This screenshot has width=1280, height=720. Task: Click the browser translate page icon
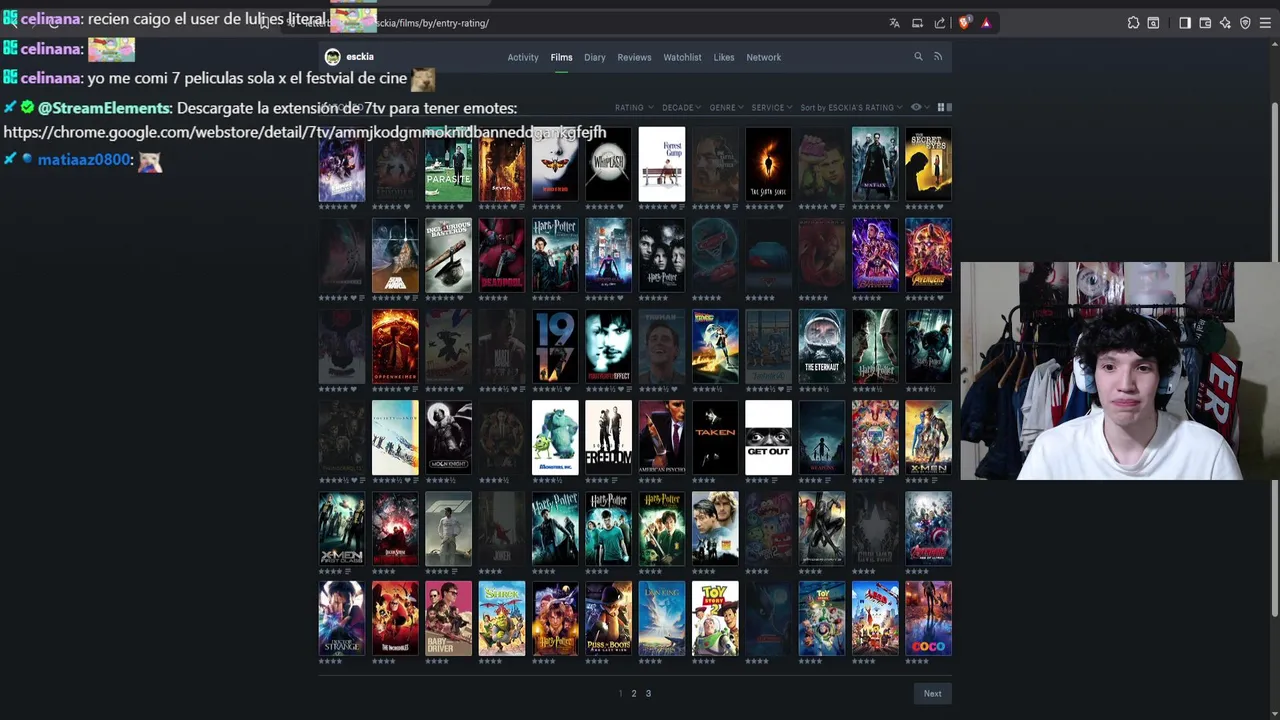pyautogui.click(x=894, y=23)
